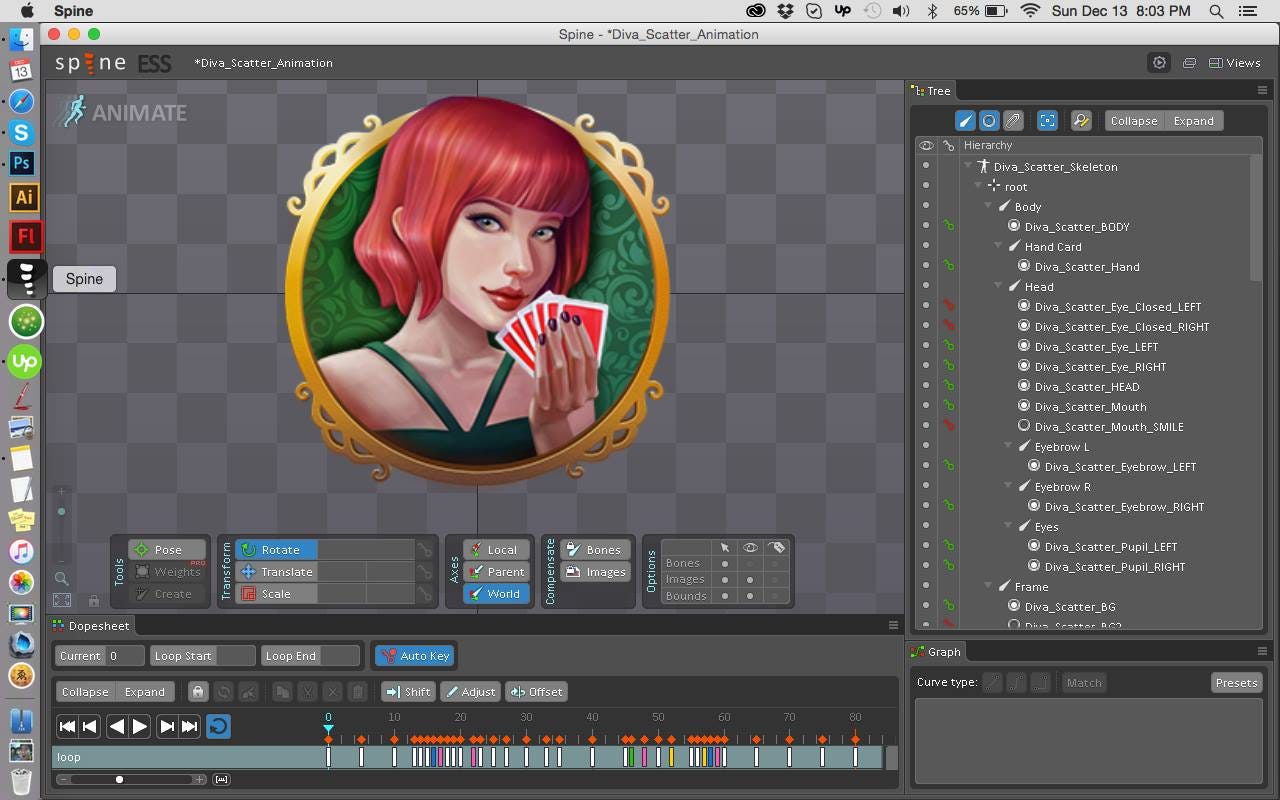The height and width of the screenshot is (800, 1280).
Task: Click the fit timeline zoom icon
Action: click(222, 780)
